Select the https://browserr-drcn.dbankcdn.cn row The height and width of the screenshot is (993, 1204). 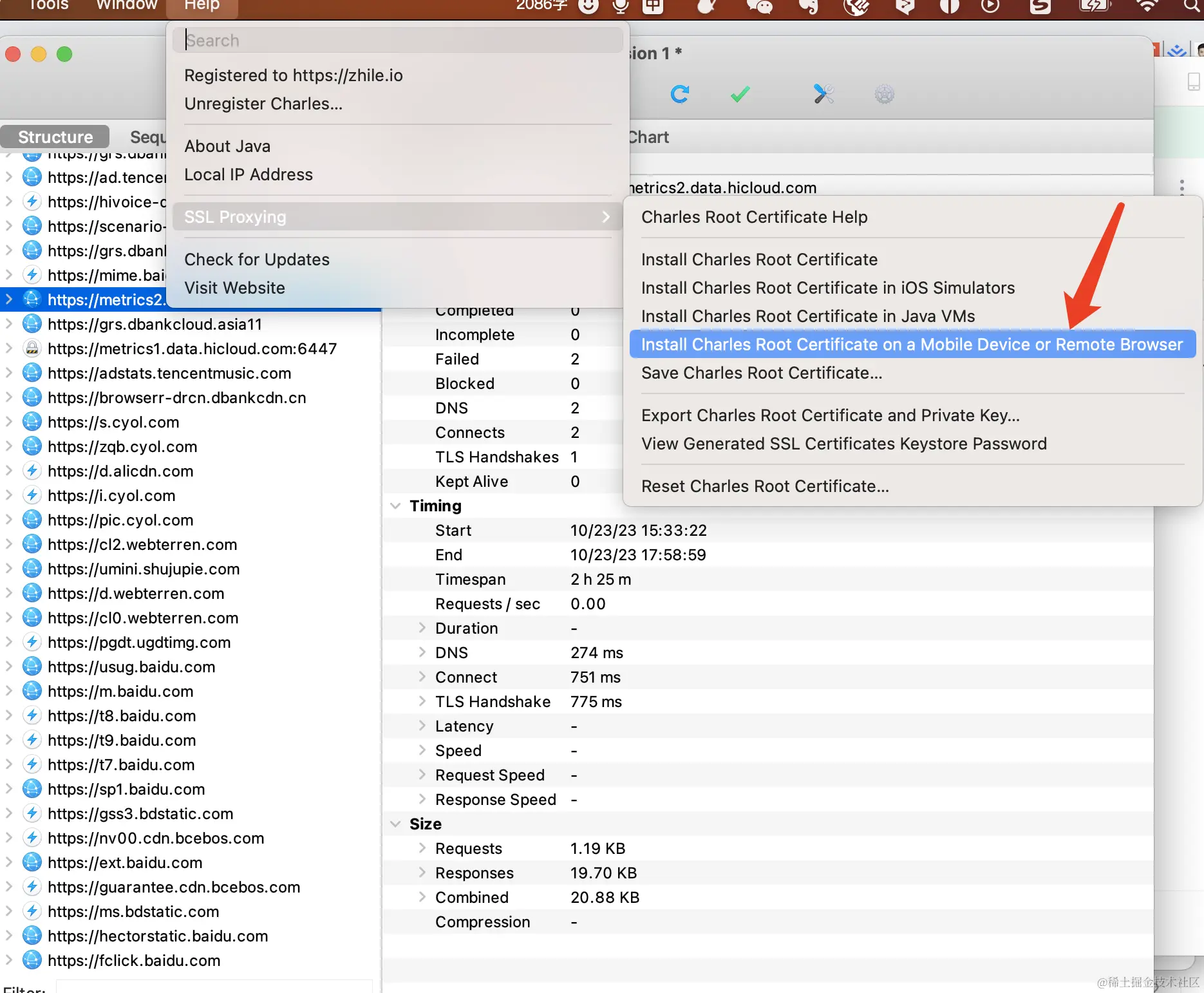[x=191, y=397]
